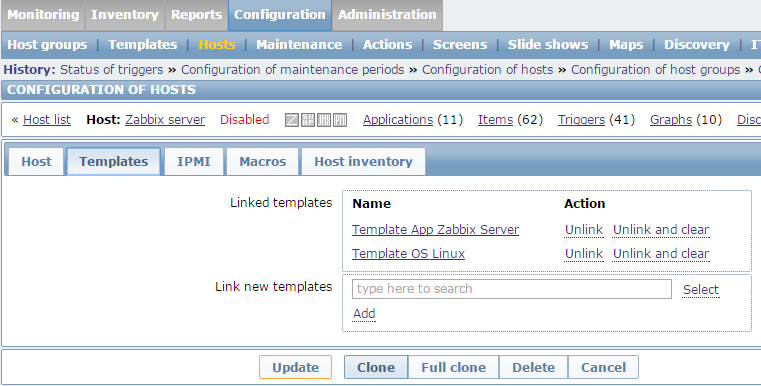
Task: Click the Update button
Action: point(296,367)
